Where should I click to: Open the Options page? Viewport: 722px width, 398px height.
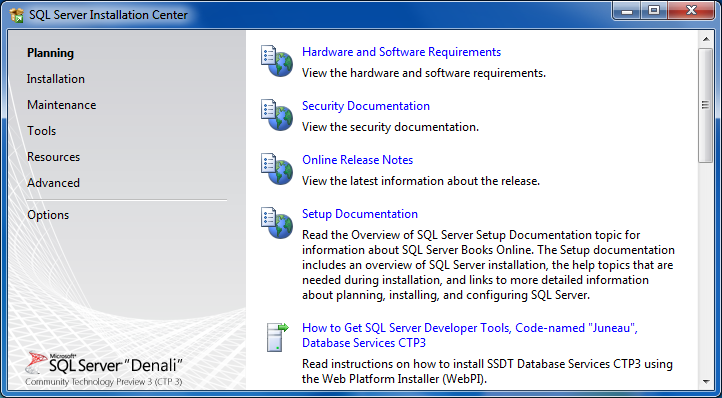pyautogui.click(x=48, y=215)
